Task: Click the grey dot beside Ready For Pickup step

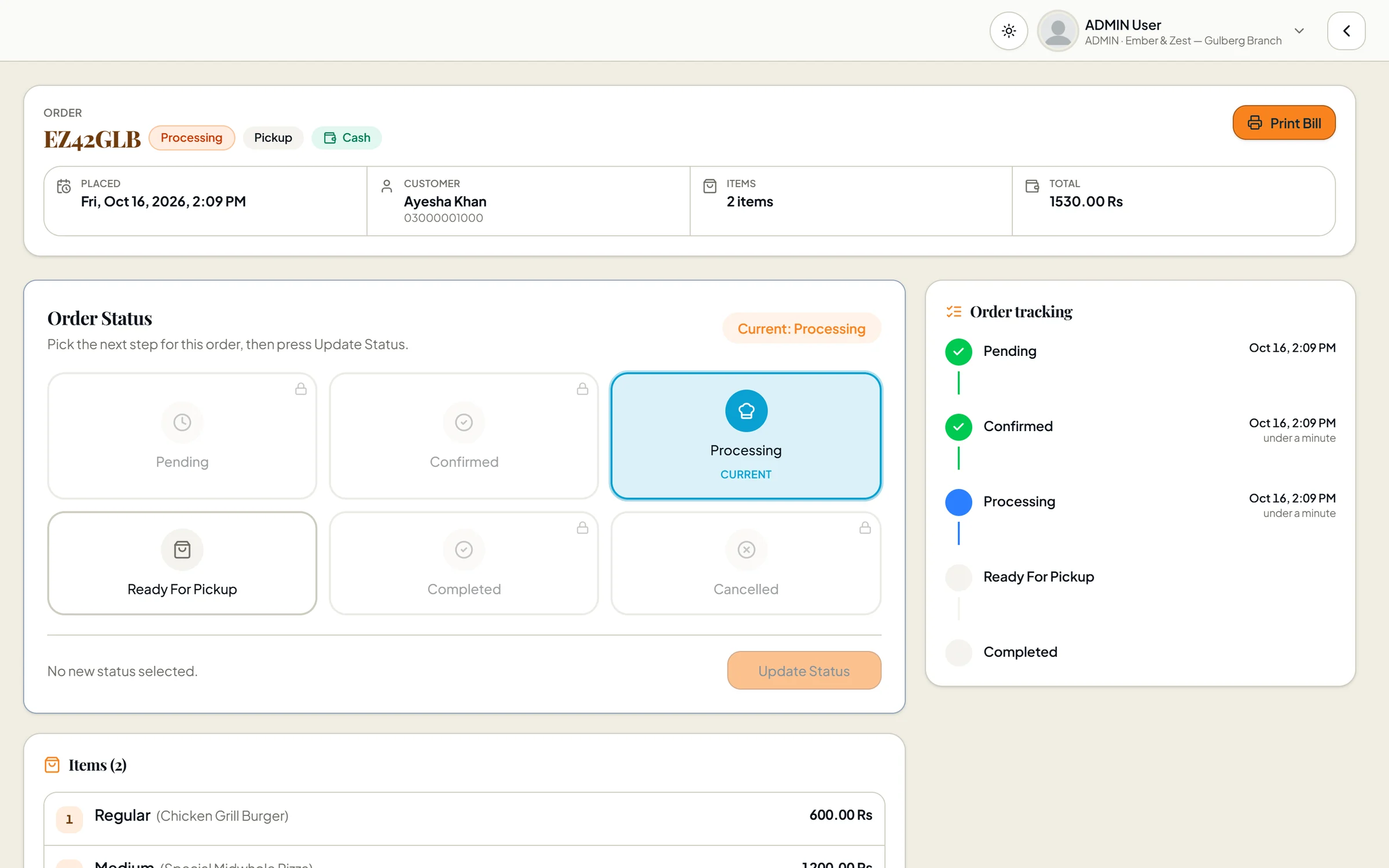Action: point(958,578)
